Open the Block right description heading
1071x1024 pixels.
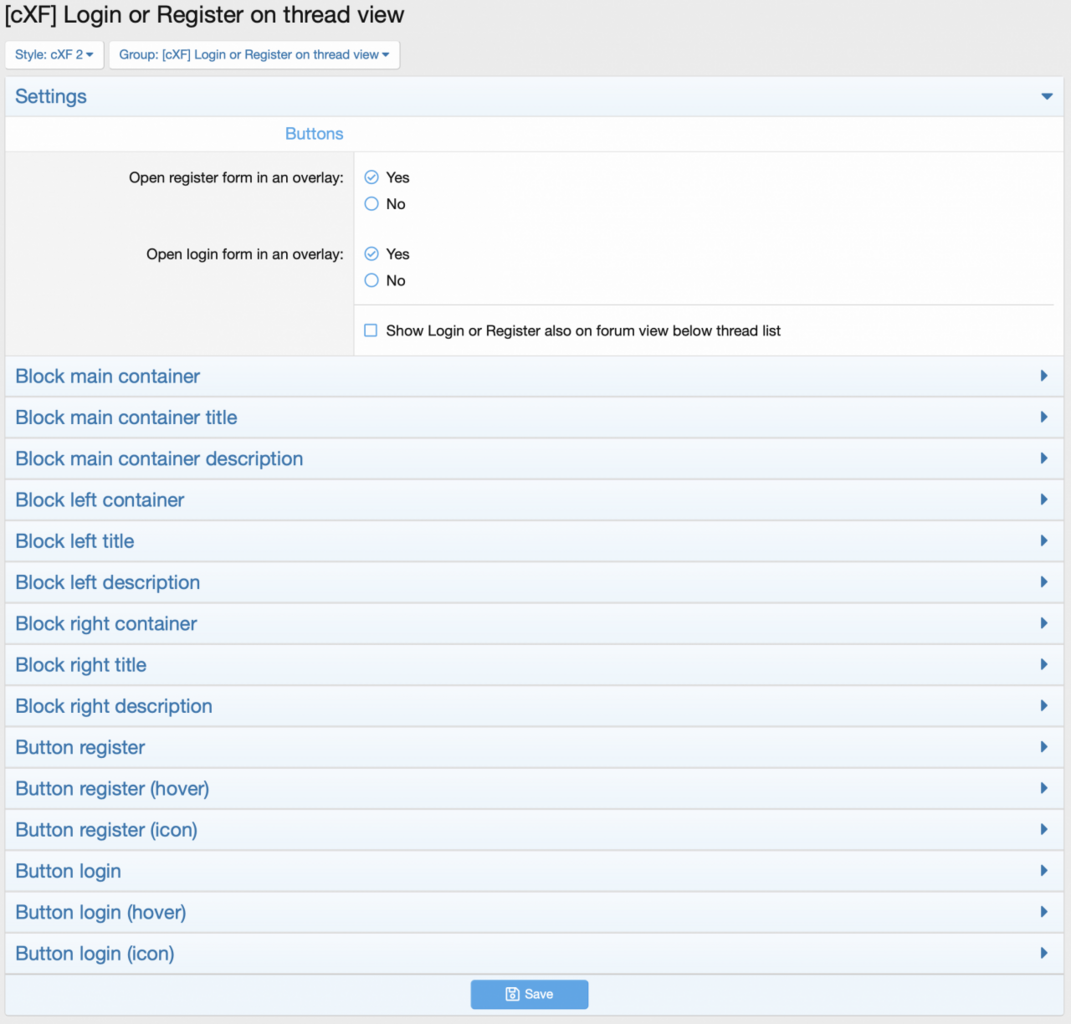click(114, 706)
